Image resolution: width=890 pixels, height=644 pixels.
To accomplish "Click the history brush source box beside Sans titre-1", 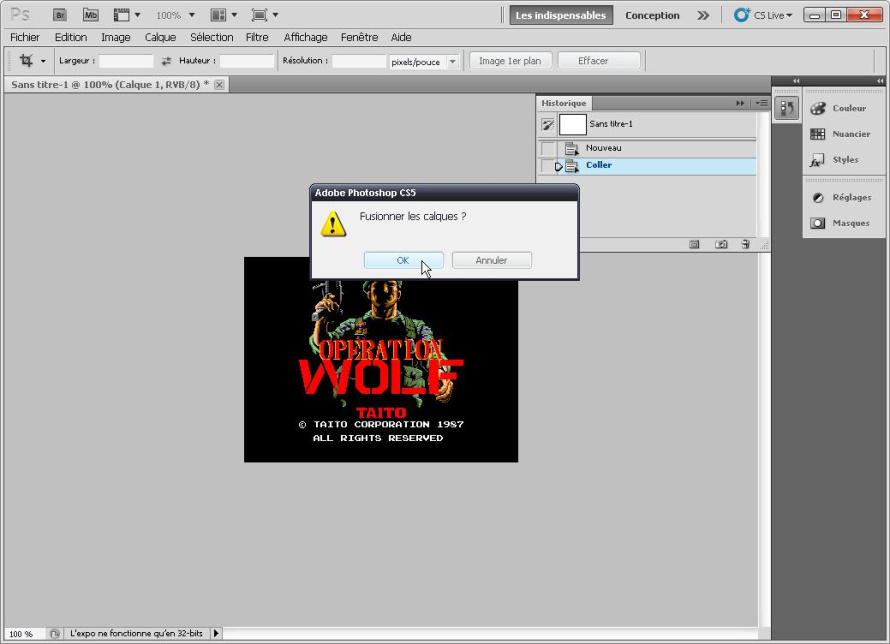I will tap(547, 124).
